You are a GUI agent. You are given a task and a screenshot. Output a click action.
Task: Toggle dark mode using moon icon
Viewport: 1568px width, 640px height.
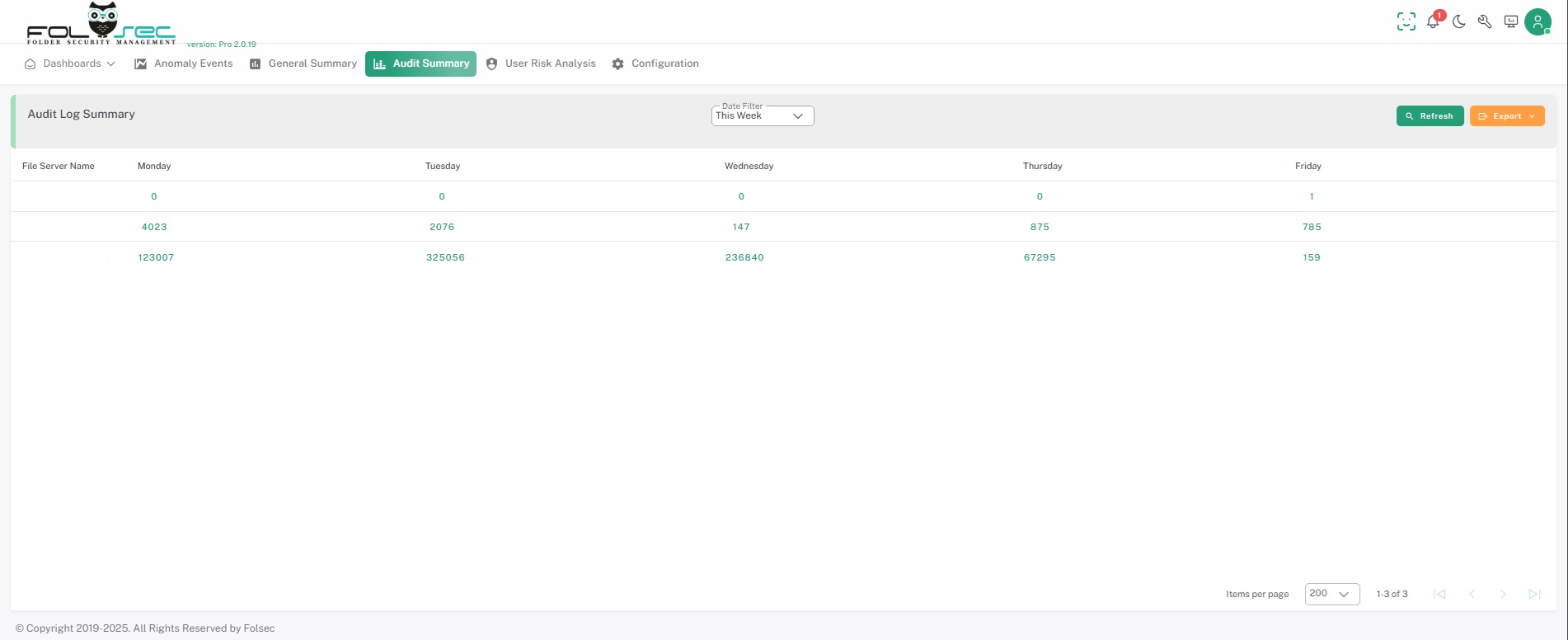[x=1459, y=22]
